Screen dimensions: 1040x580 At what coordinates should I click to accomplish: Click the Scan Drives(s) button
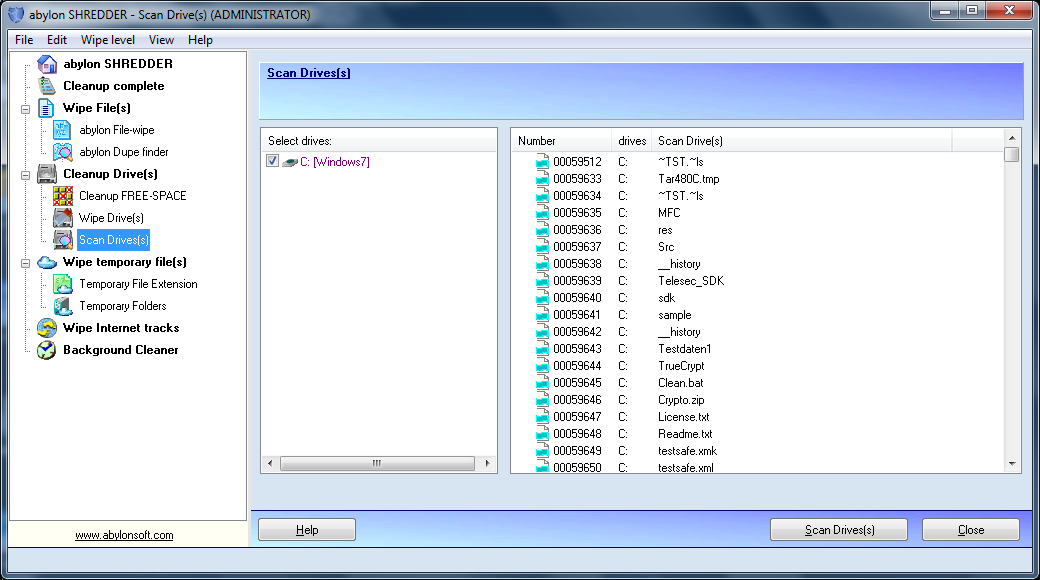tap(839, 530)
